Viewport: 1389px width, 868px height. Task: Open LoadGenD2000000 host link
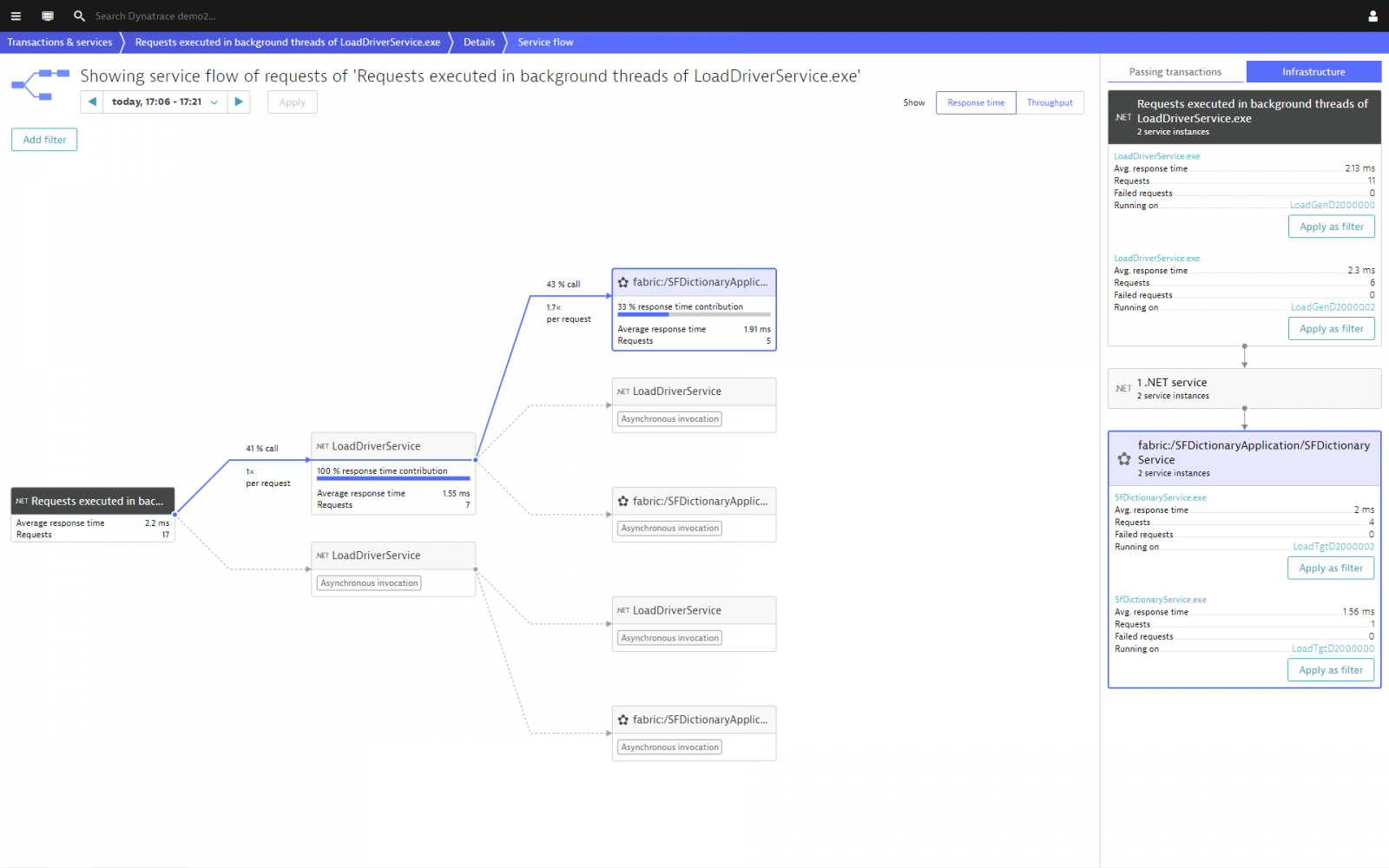(x=1332, y=205)
